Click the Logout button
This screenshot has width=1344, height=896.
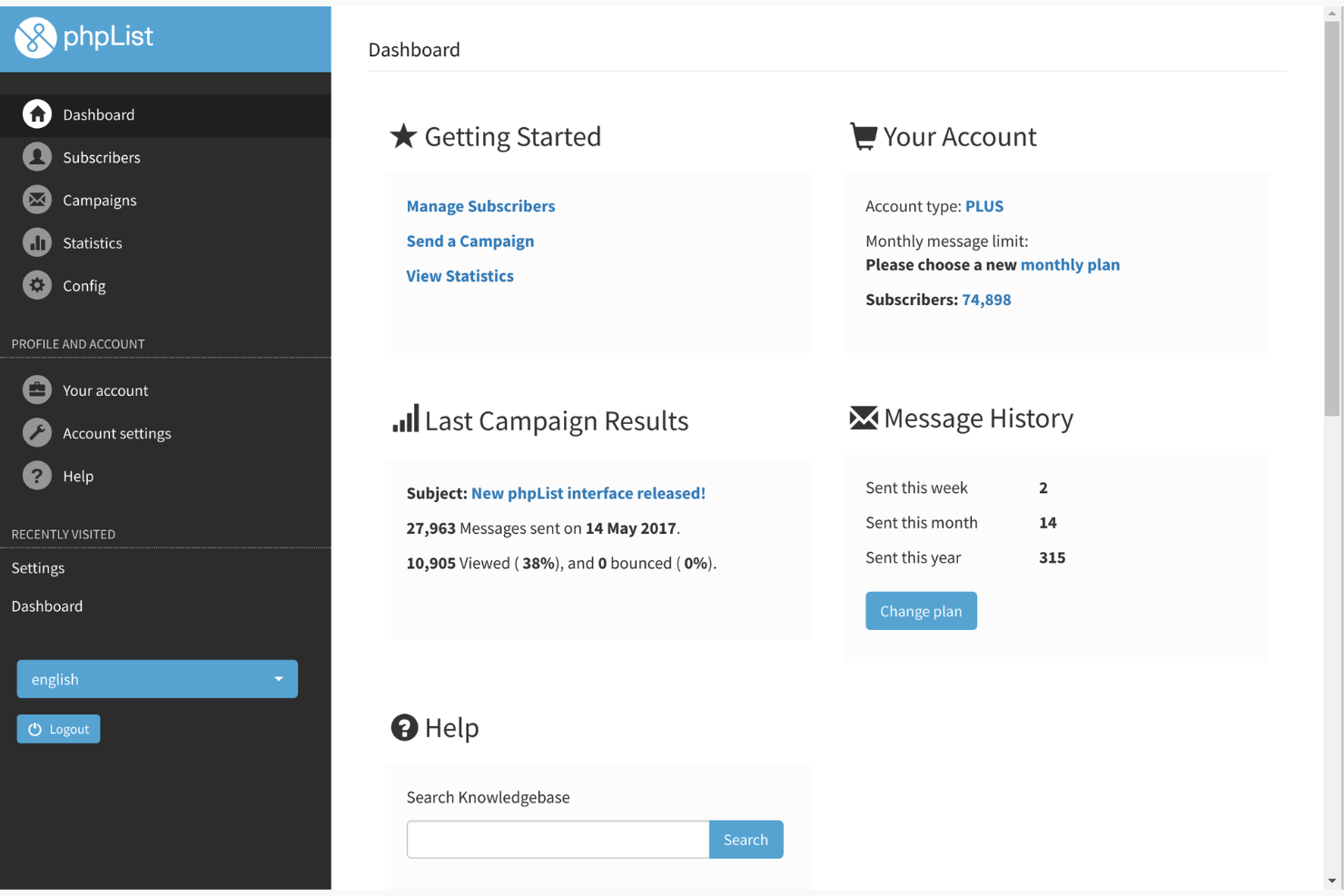point(58,729)
